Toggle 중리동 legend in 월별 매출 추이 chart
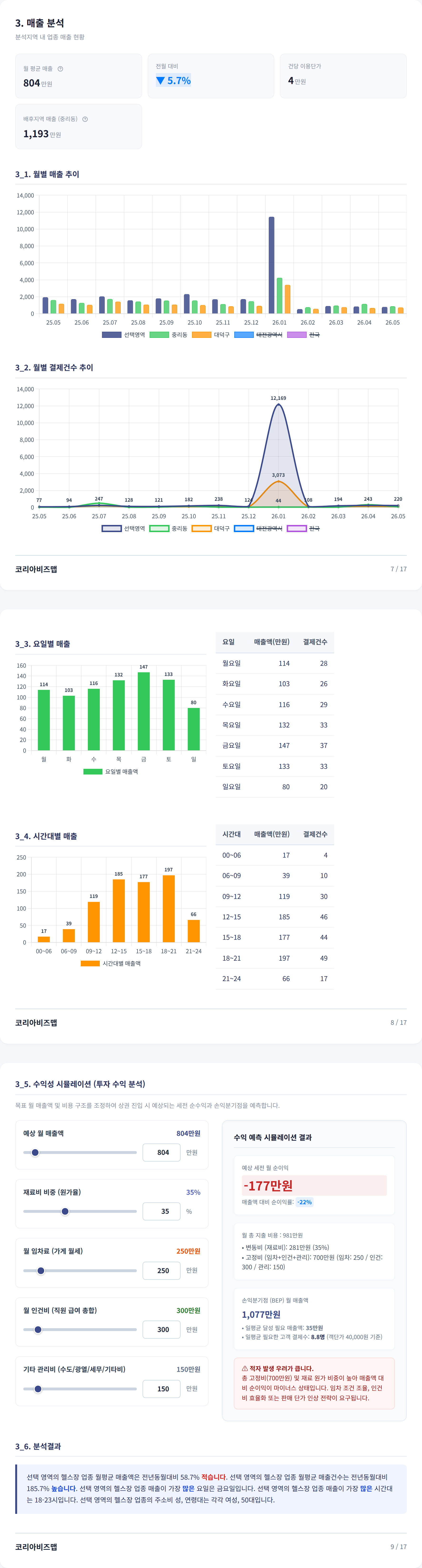 point(169,335)
